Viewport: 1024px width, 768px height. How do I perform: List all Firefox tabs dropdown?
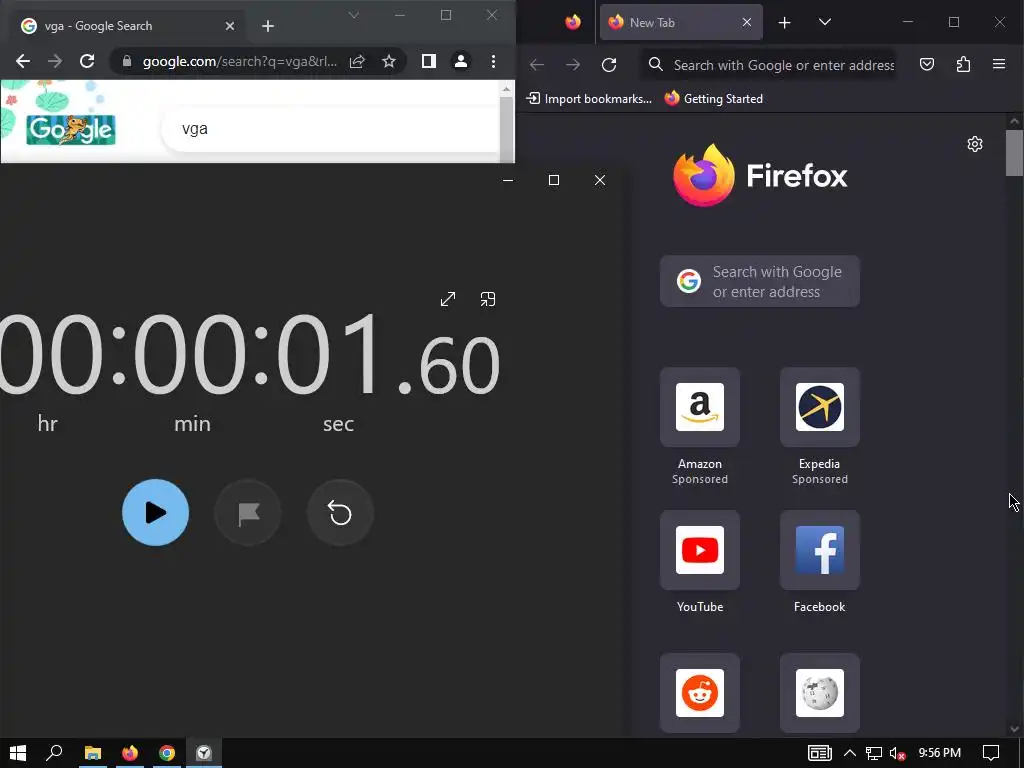pos(825,22)
